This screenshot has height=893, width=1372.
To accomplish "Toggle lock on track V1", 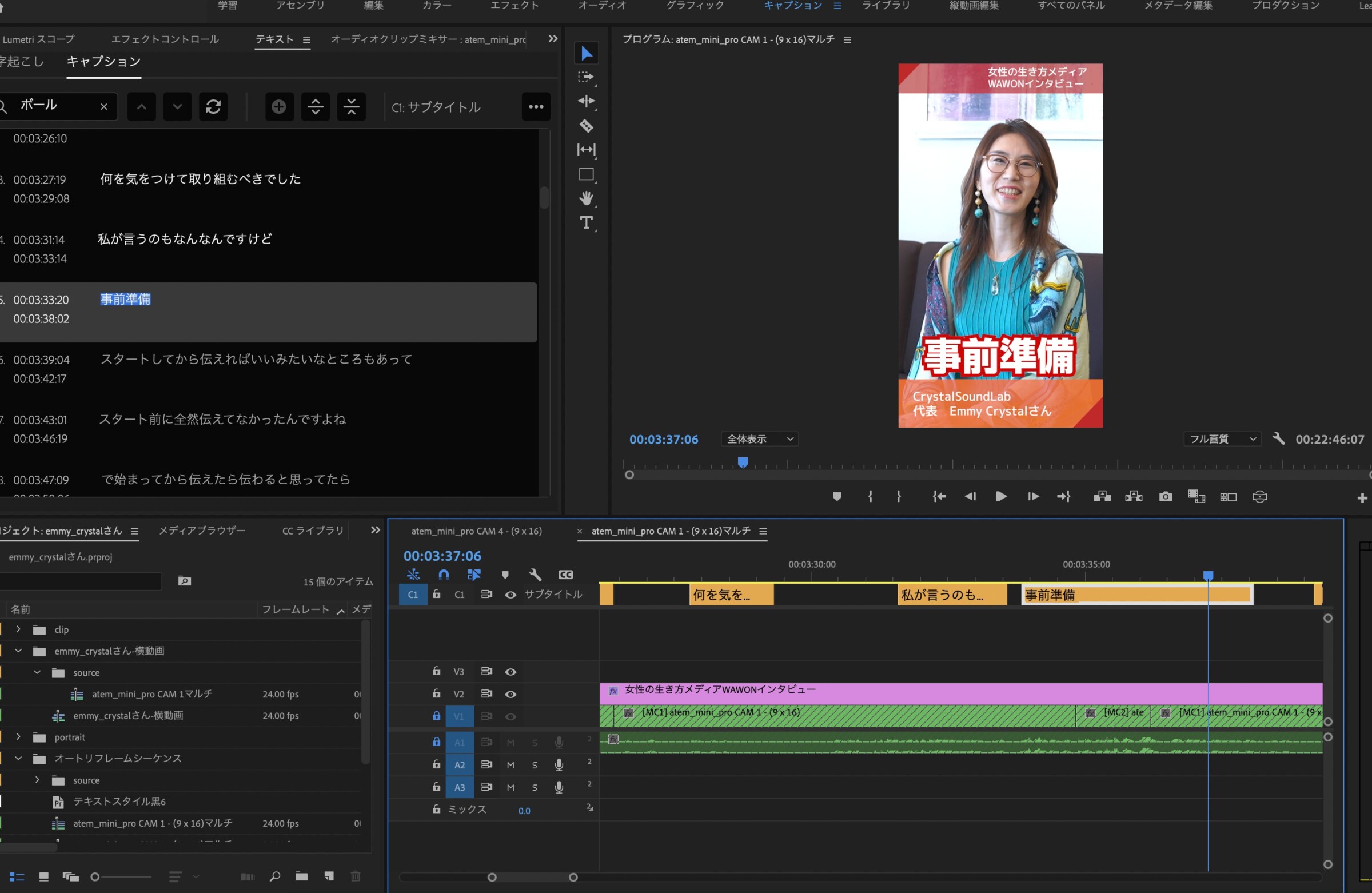I will (x=436, y=716).
